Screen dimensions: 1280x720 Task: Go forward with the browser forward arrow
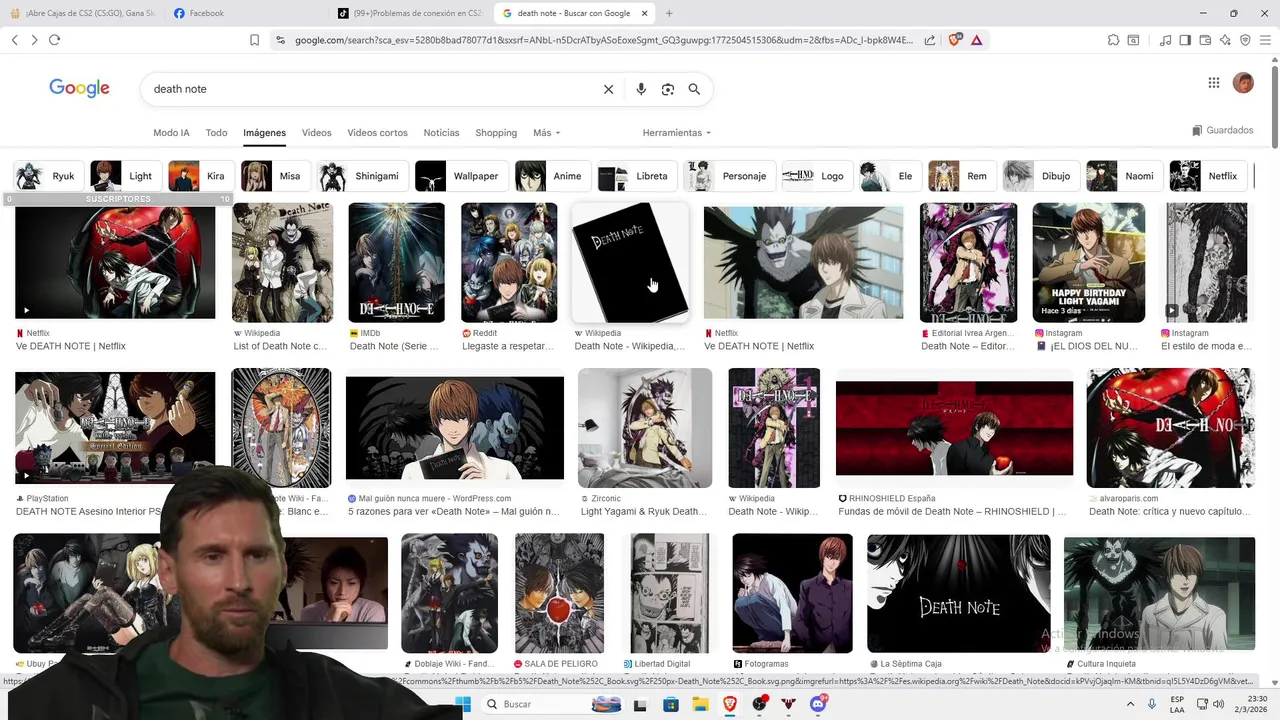pyautogui.click(x=34, y=40)
